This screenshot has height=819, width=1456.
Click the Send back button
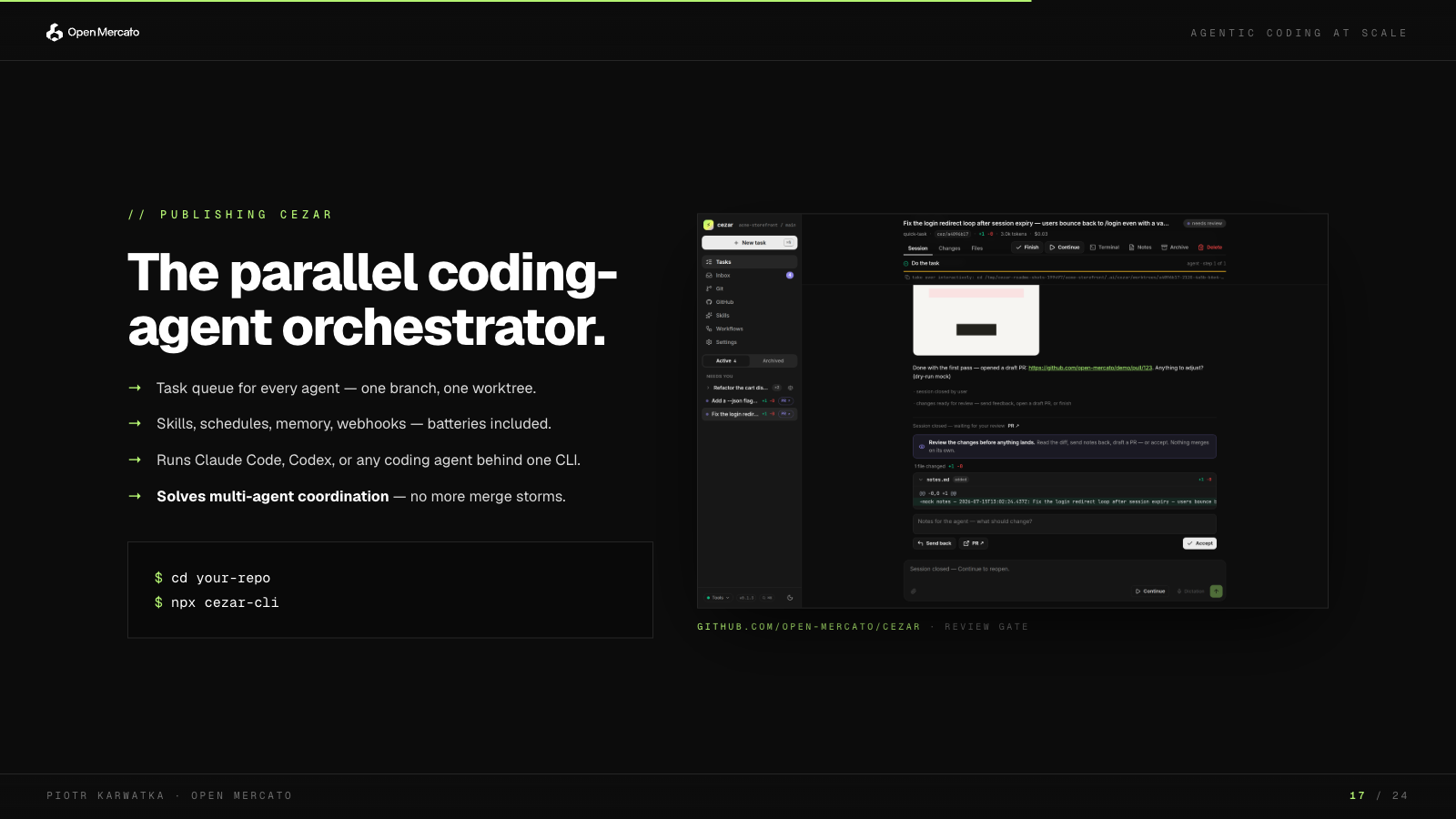[935, 543]
